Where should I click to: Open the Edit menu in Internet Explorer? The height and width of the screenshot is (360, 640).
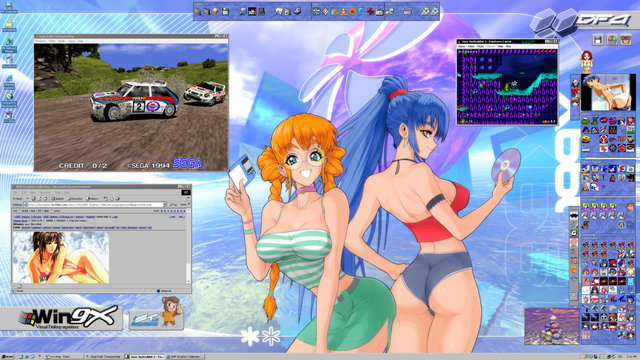[x=24, y=193]
